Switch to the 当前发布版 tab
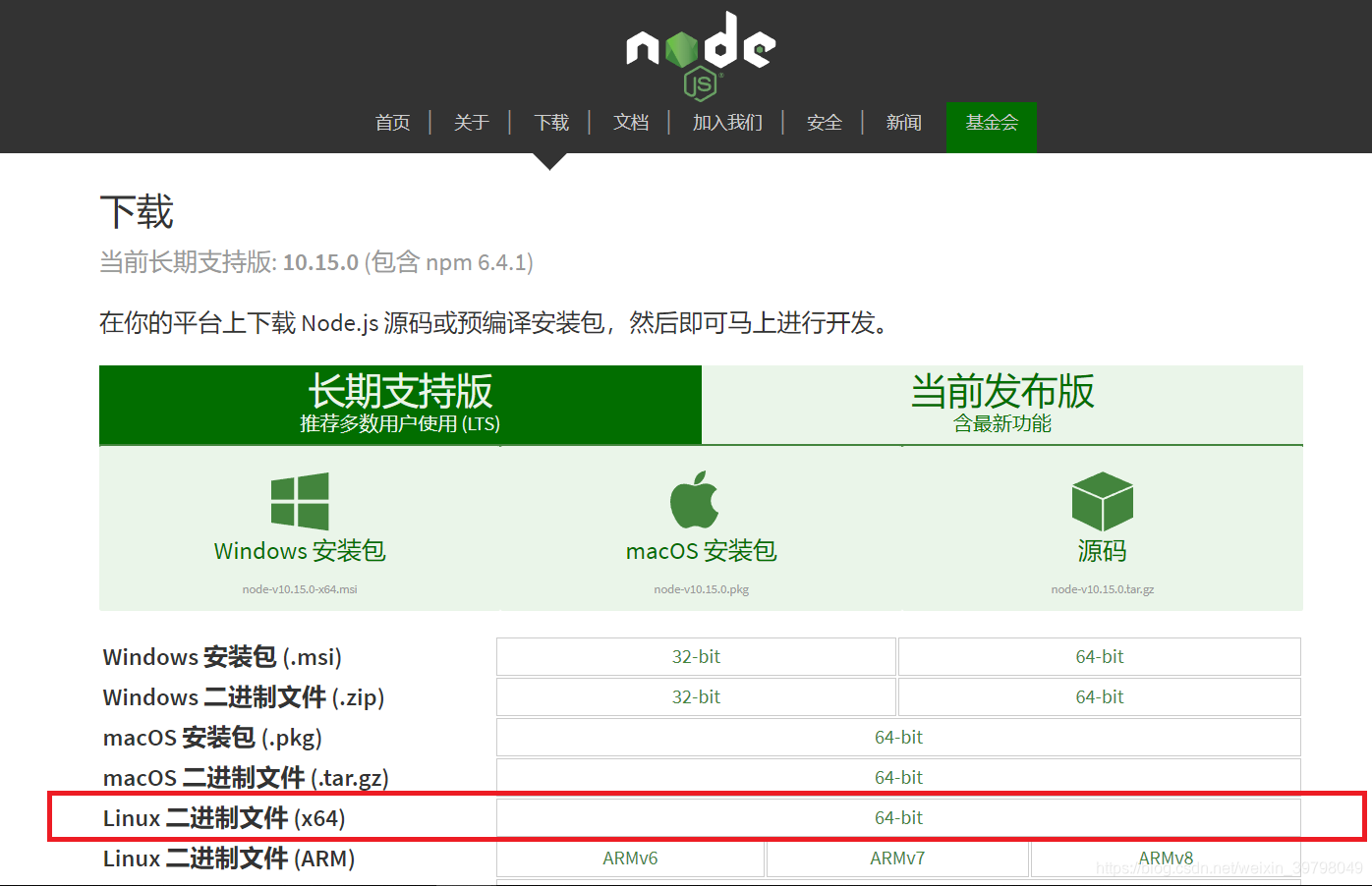This screenshot has height=886, width=1372. 1002,405
